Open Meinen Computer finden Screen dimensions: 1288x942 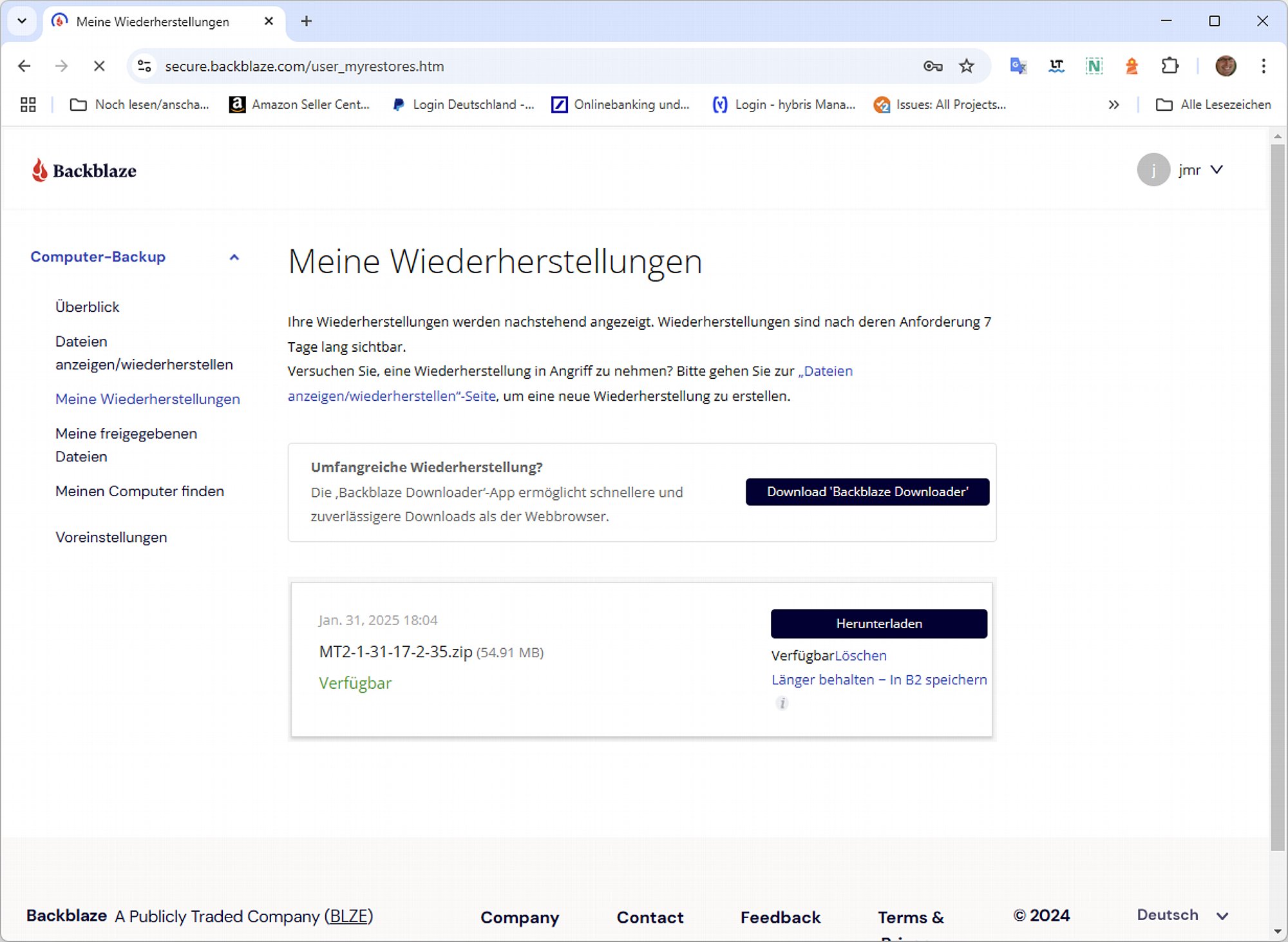click(140, 491)
